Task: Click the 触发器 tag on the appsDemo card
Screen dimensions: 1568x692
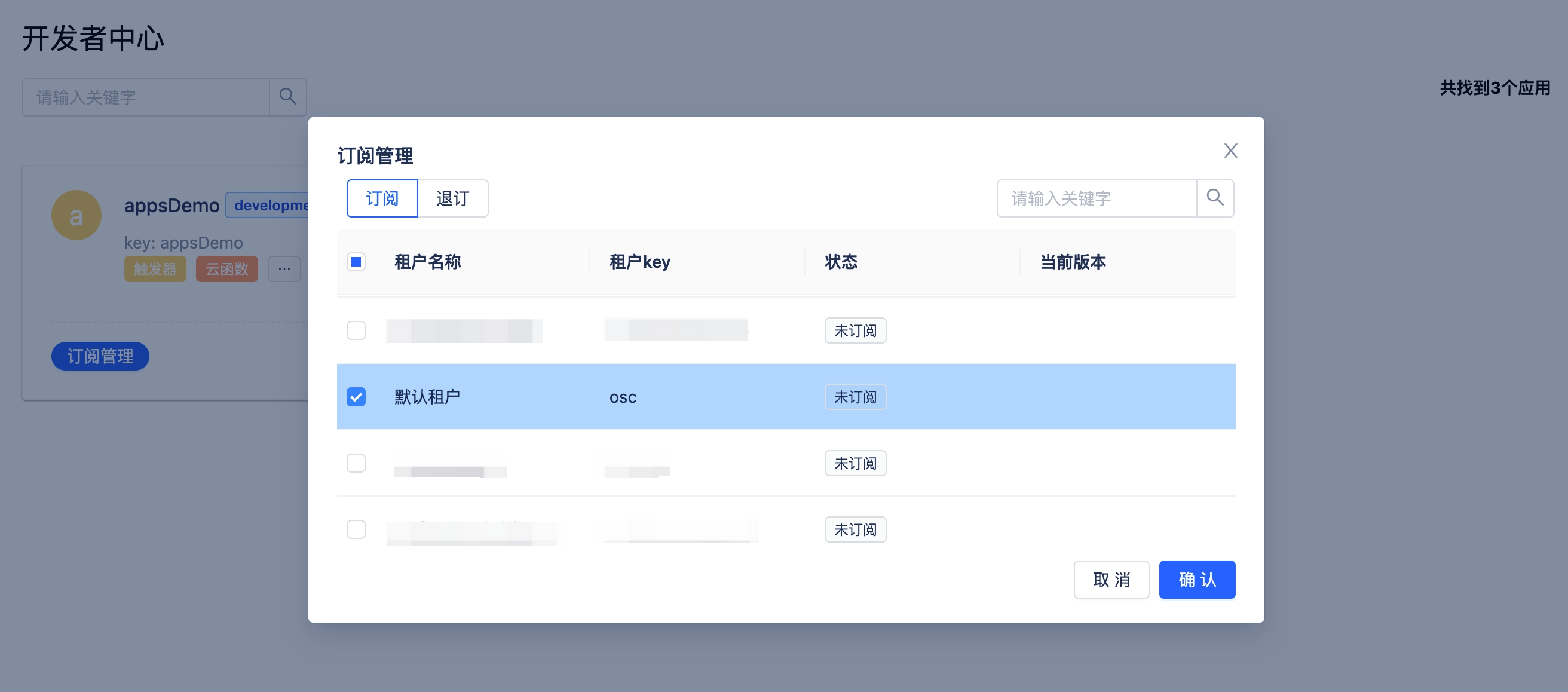Action: click(155, 268)
